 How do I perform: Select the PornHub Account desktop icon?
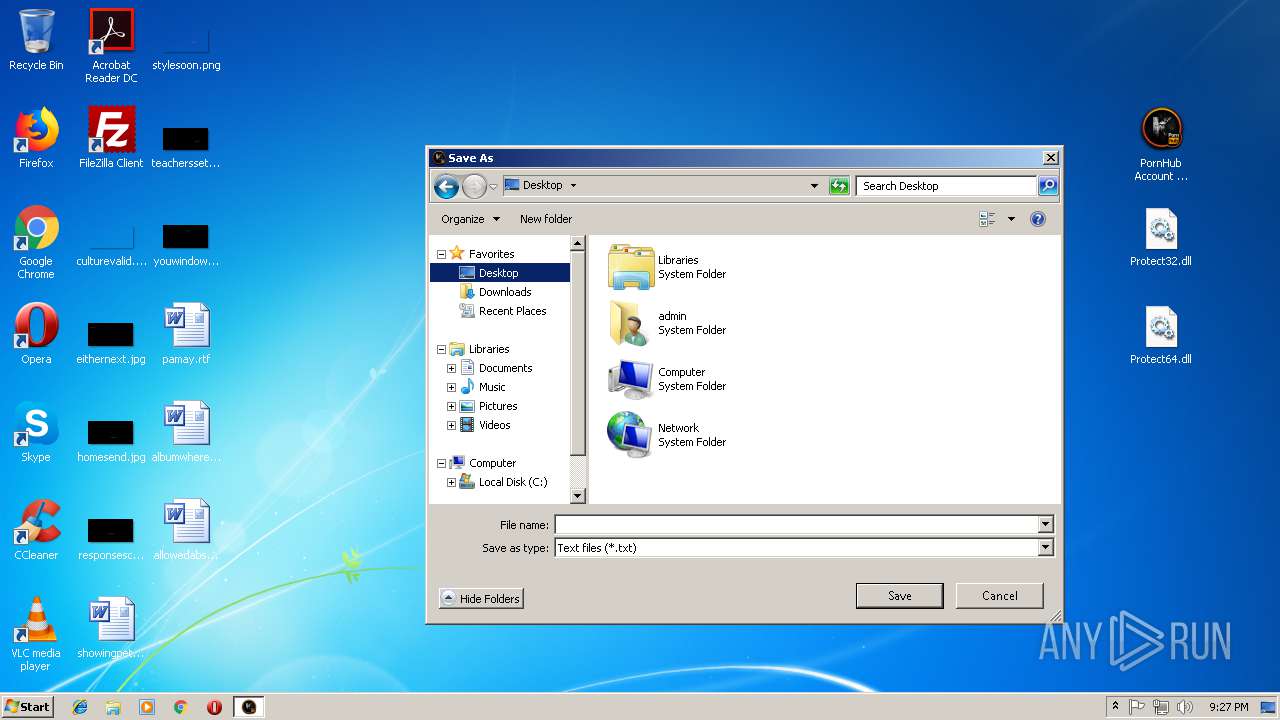tap(1161, 146)
